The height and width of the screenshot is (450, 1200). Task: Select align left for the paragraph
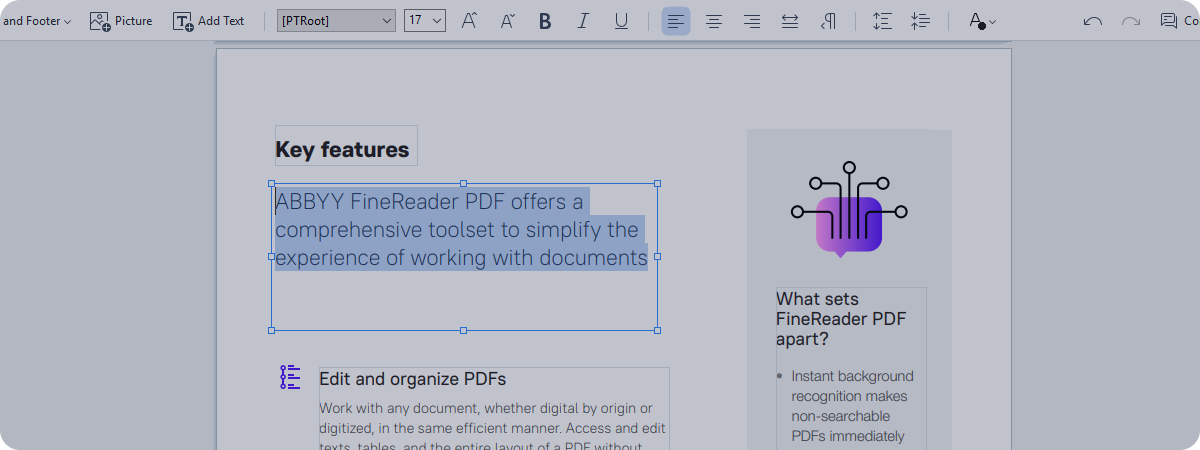[x=676, y=21]
